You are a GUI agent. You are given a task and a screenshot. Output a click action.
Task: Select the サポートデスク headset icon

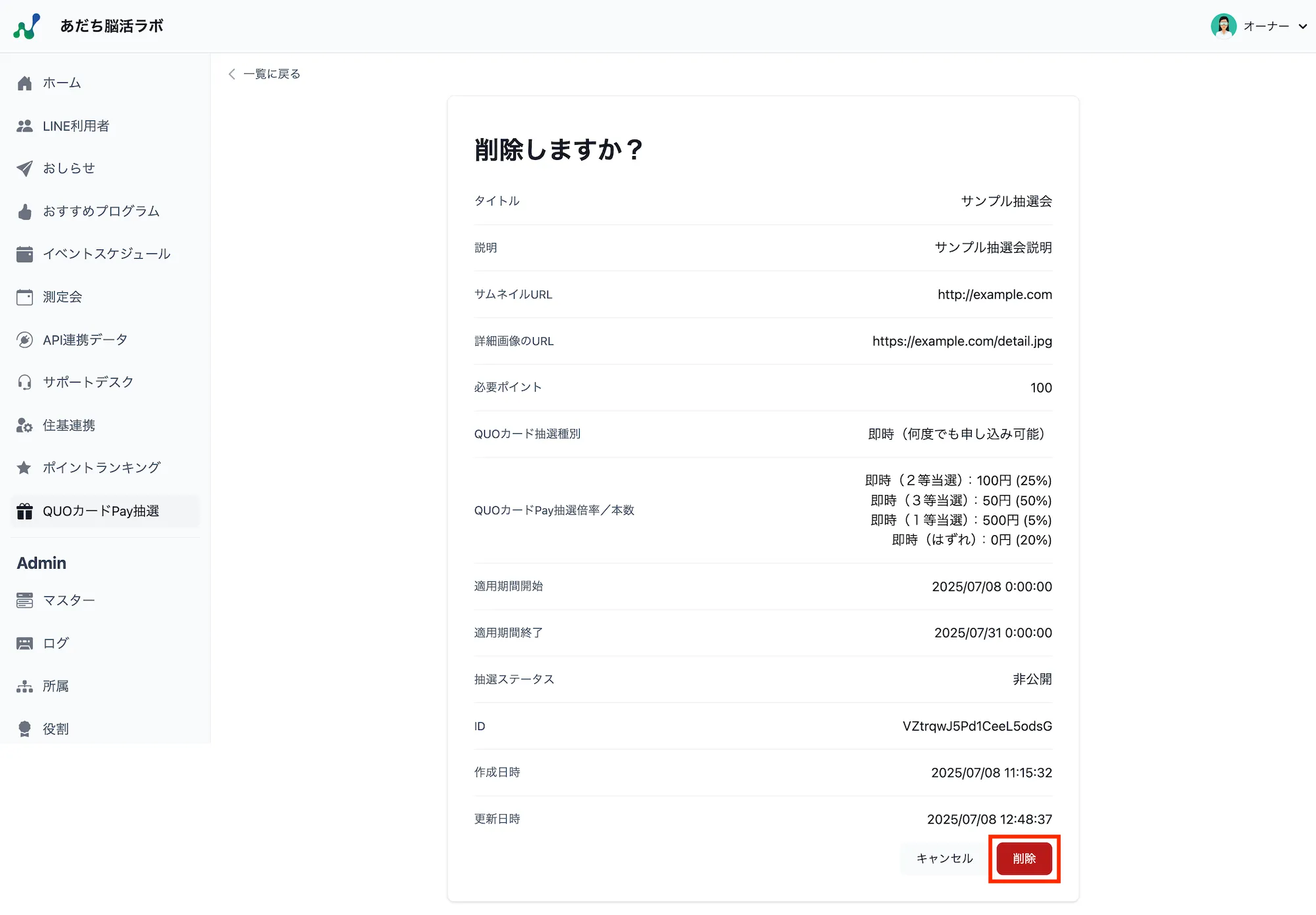tap(24, 382)
